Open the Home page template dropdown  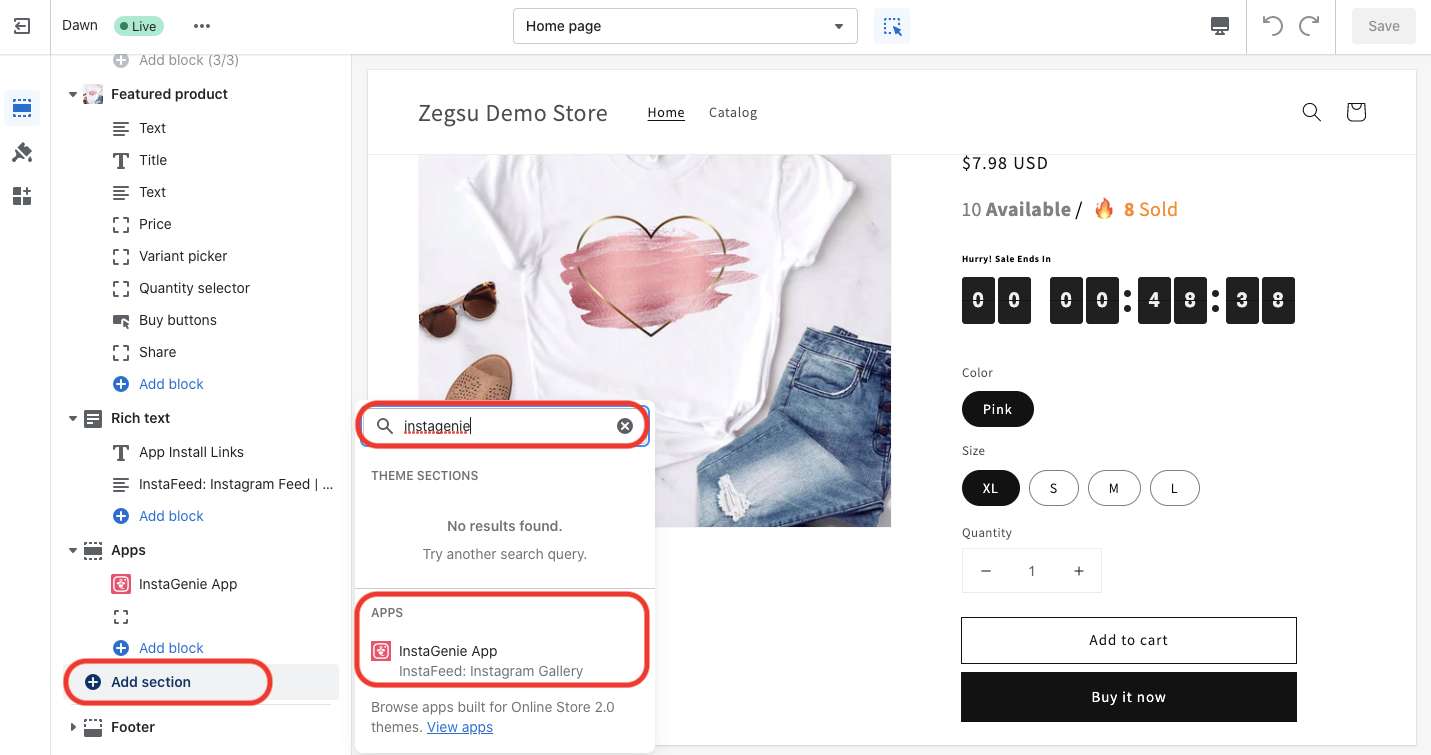685,26
